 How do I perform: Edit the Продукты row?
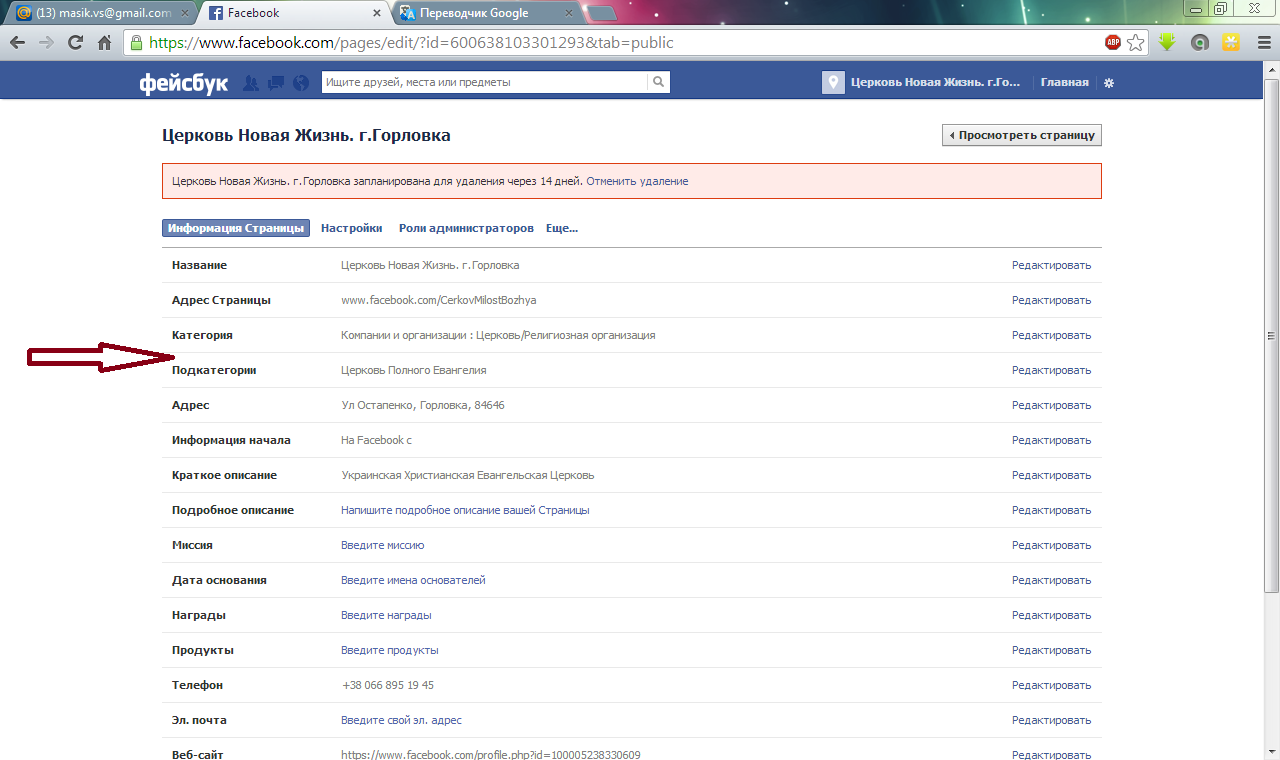1051,650
